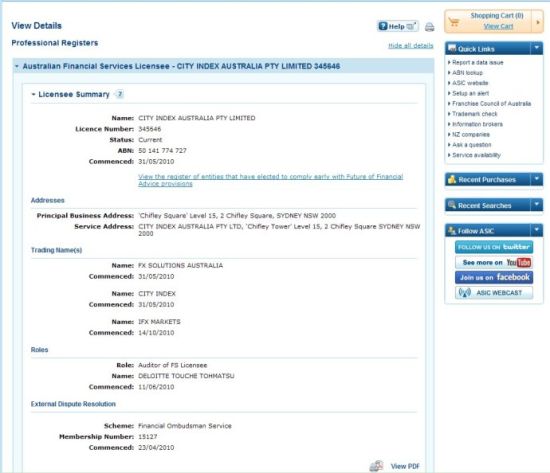Open Franchise Council of Australia link
The image size is (550, 473).
tap(491, 104)
